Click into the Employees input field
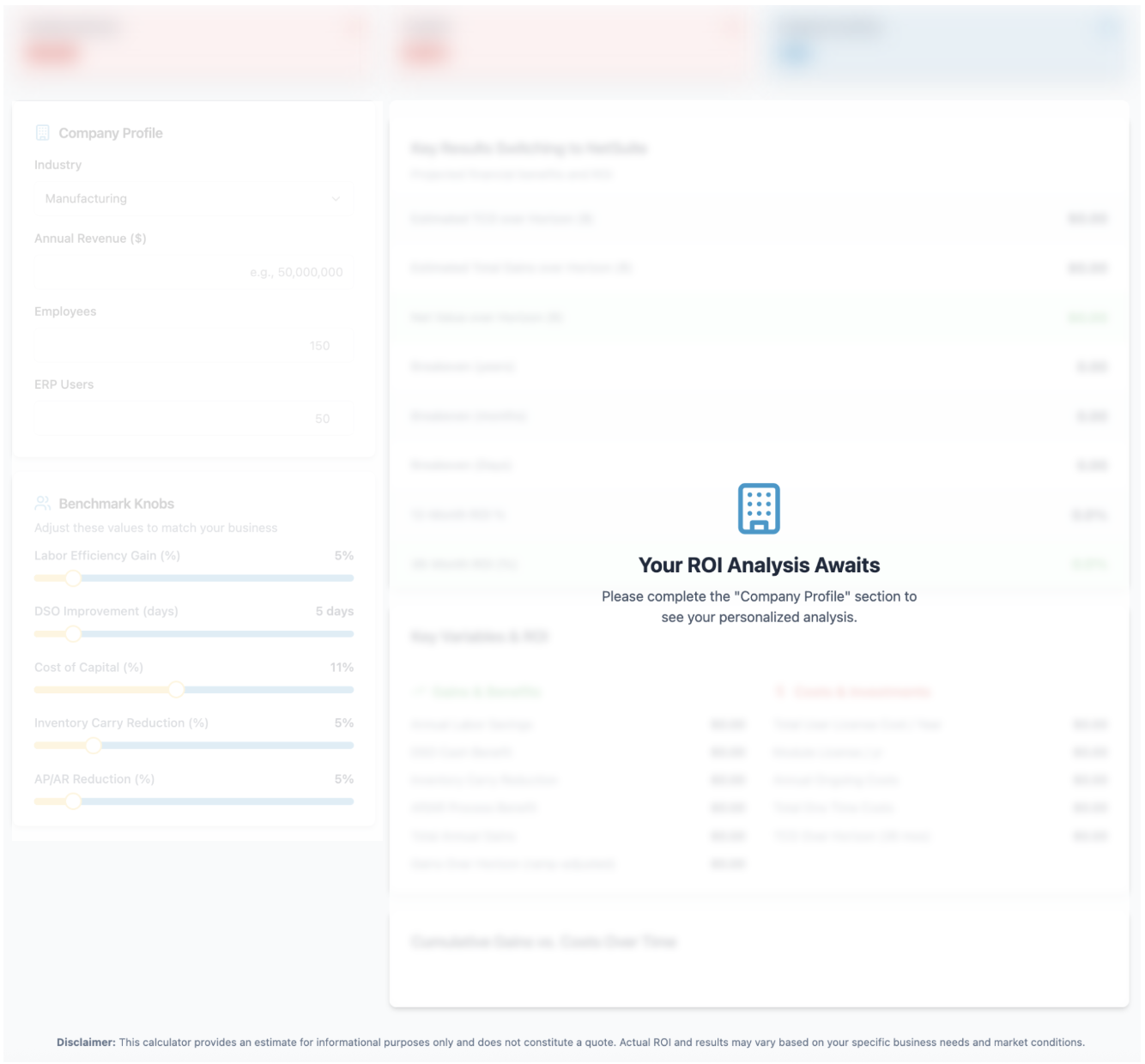The height and width of the screenshot is (1064, 1145). [193, 346]
